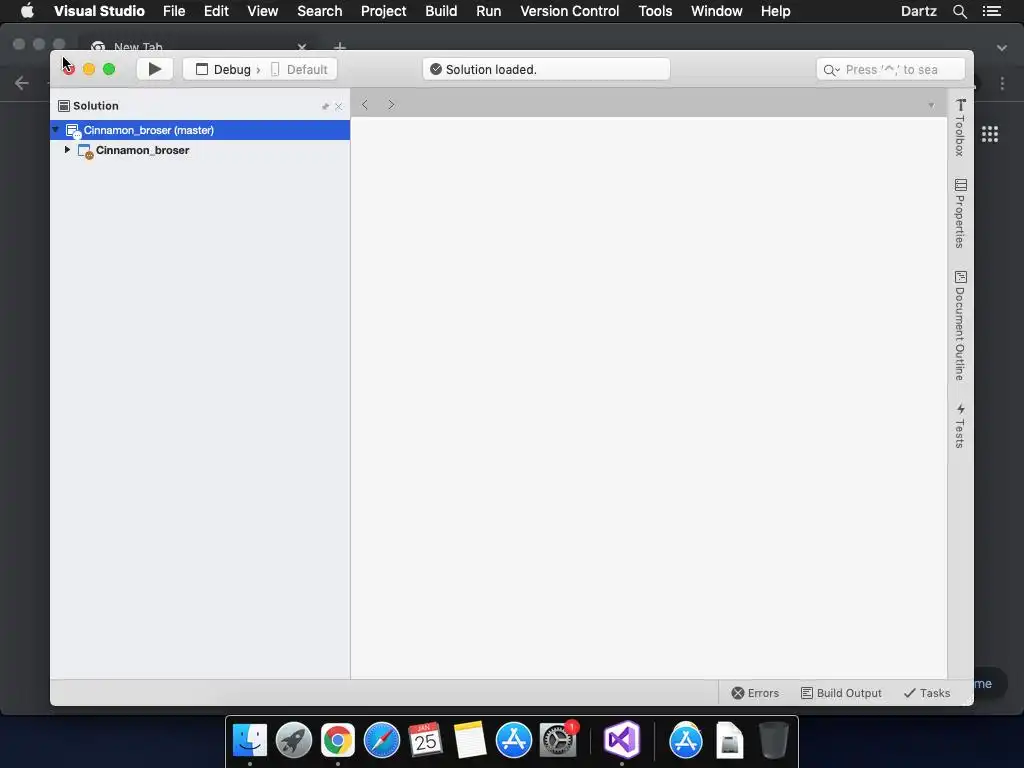Screen dimensions: 1024x768
Task: Choose the Default run target
Action: 299,69
